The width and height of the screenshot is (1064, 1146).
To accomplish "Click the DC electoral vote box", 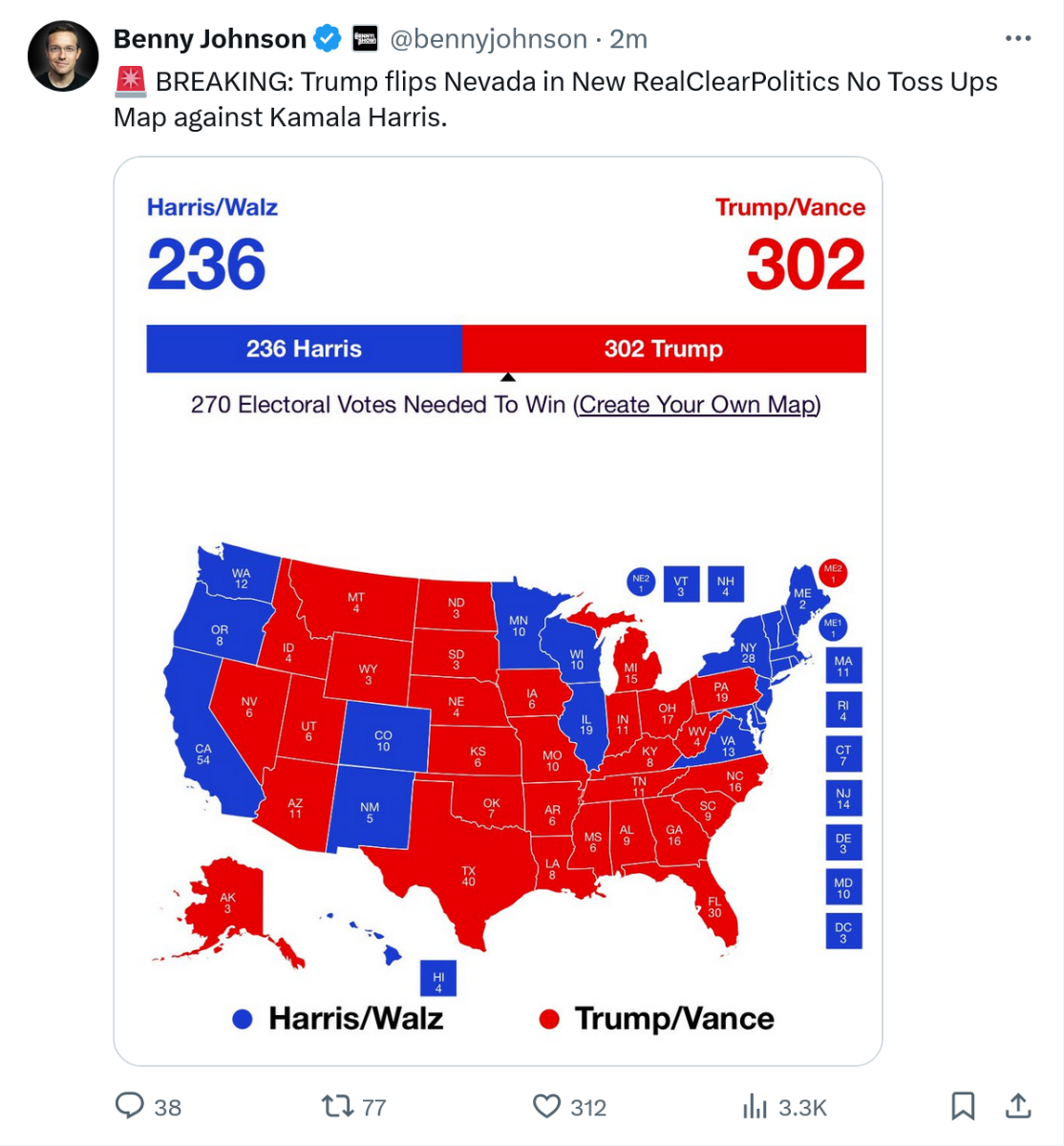I will (x=843, y=931).
